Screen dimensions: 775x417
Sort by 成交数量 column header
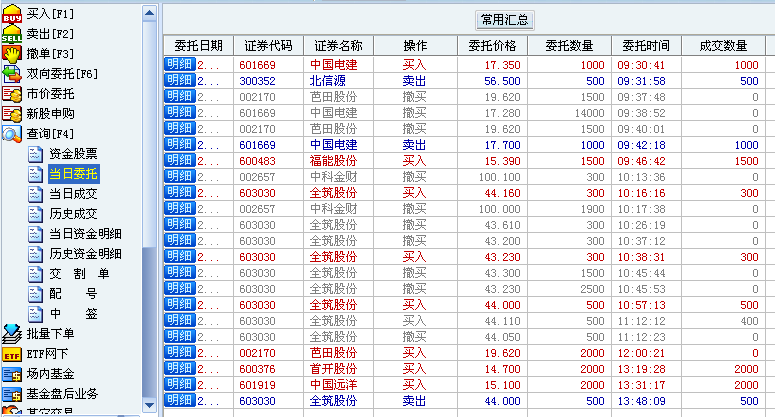723,46
